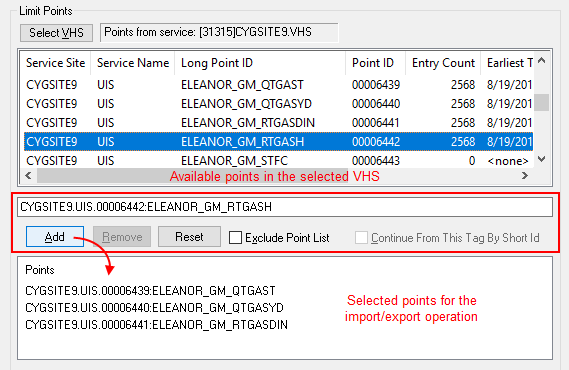This screenshot has height=370, width=569.
Task: Click the Points from service text field
Action: tap(219, 32)
